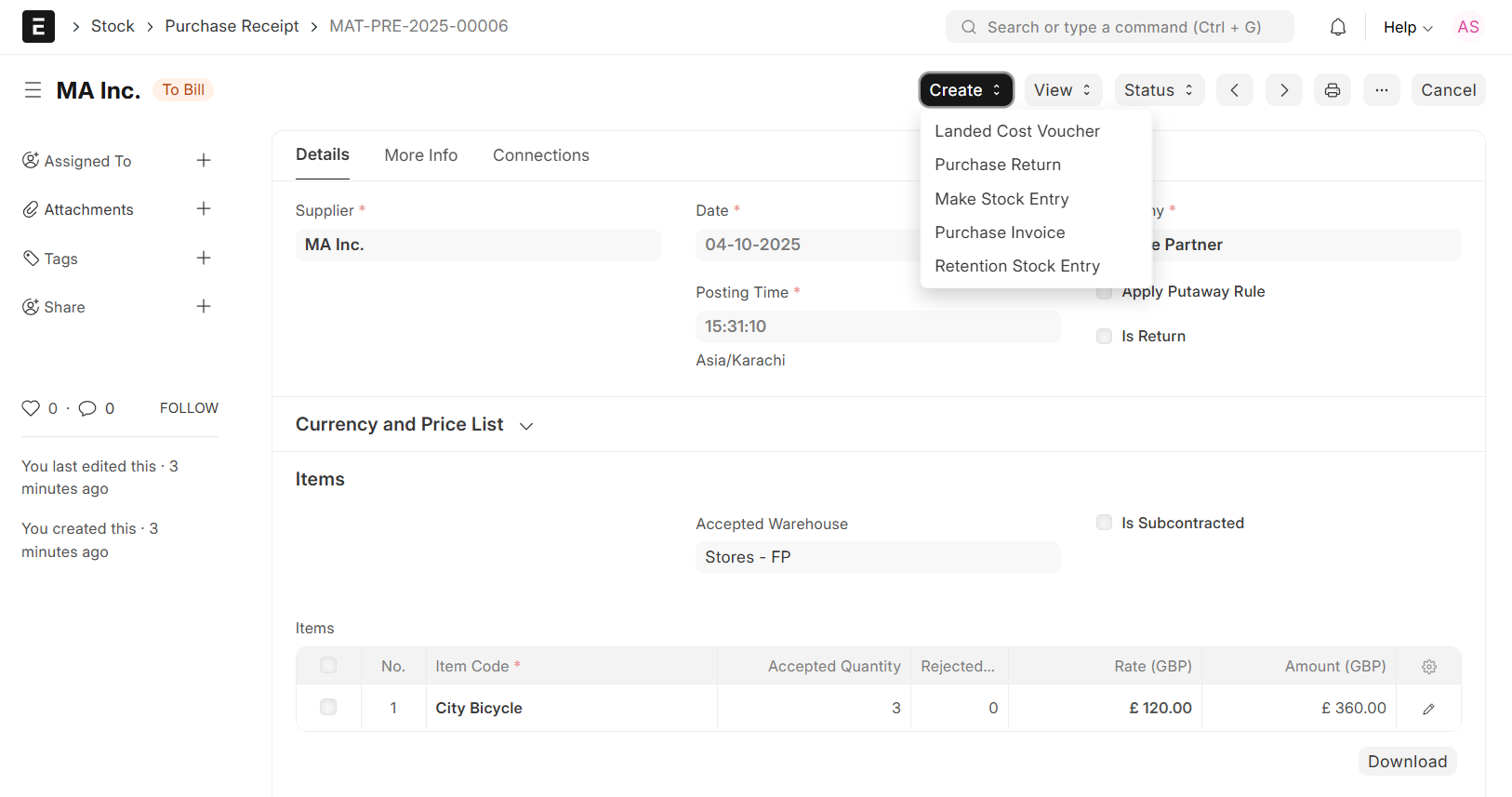The image size is (1512, 797).
Task: Toggle the sidebar hamburger menu
Action: pos(33,90)
